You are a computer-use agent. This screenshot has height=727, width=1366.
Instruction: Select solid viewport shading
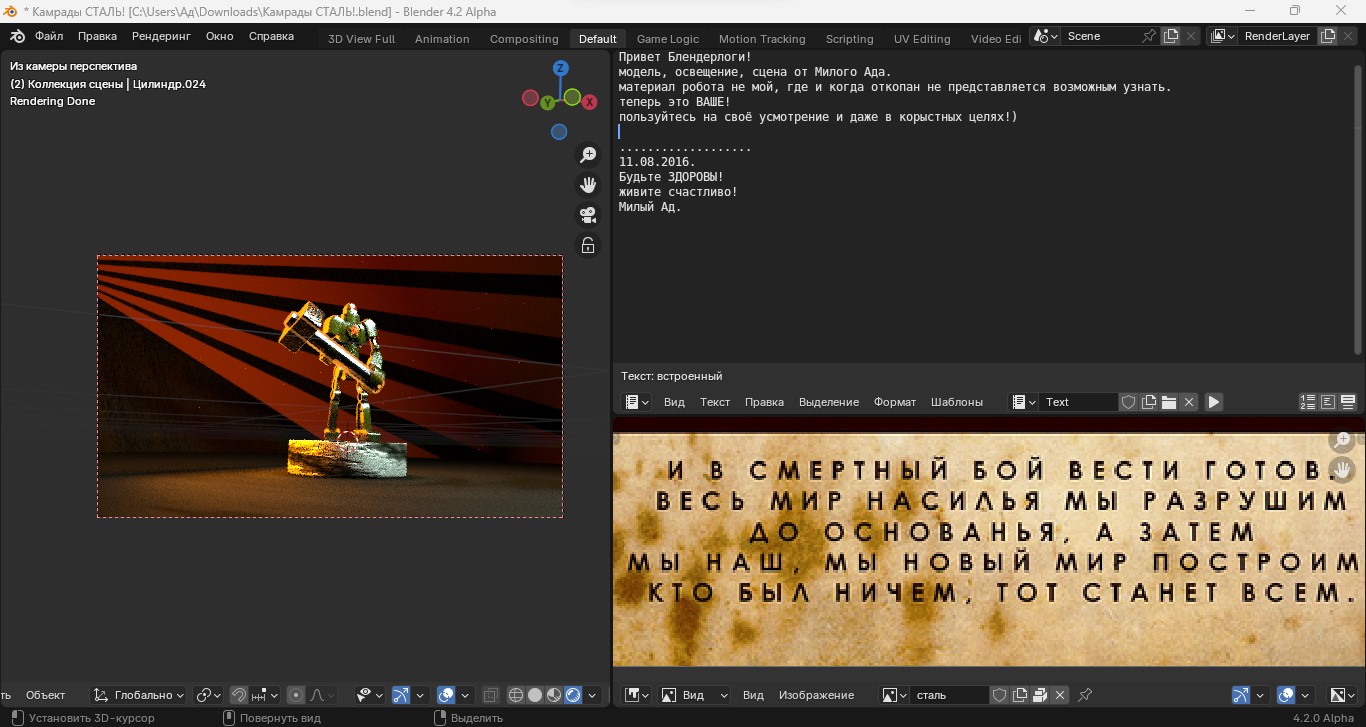click(x=535, y=695)
